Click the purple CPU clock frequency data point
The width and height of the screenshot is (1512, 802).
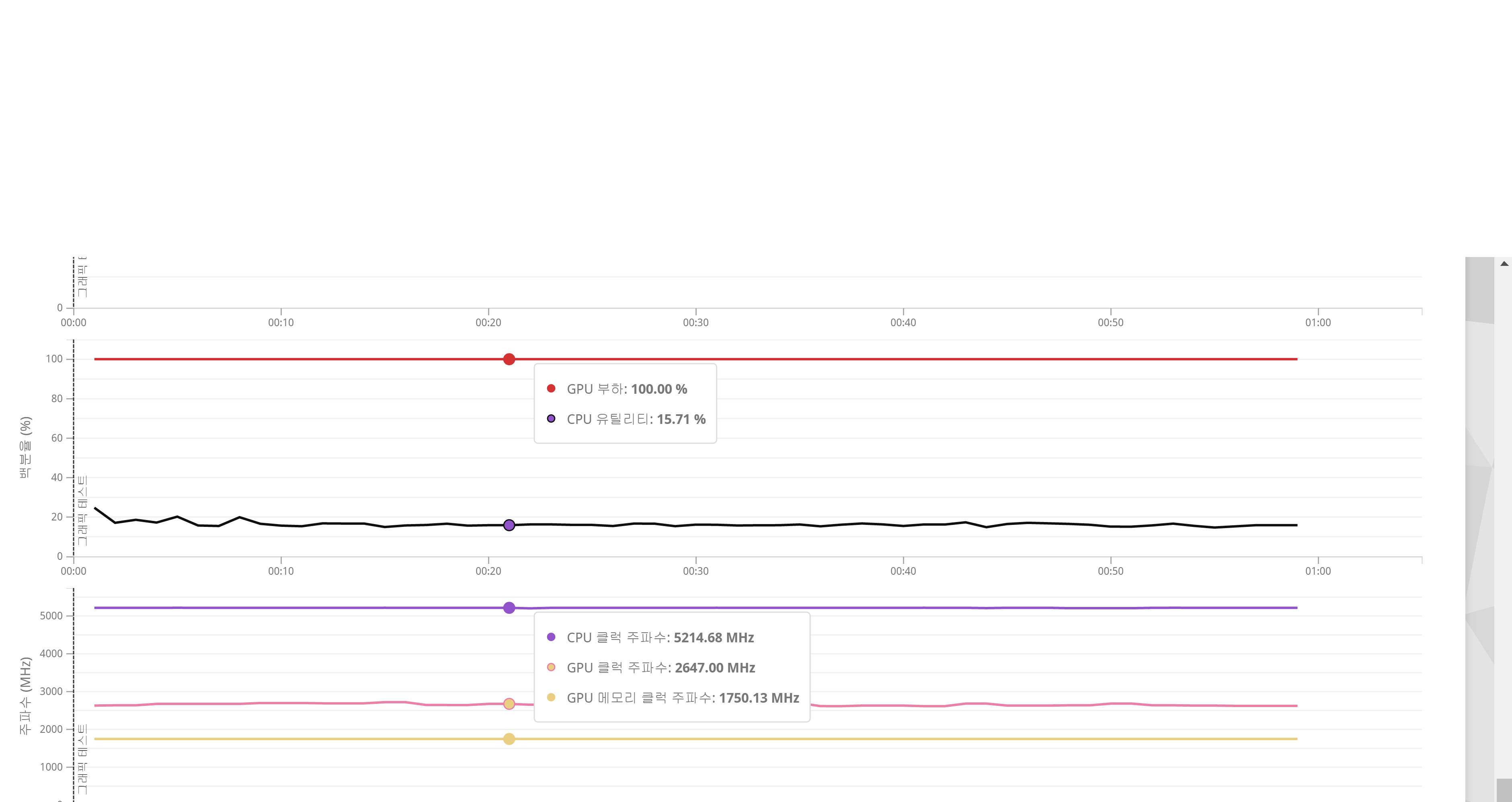click(509, 608)
